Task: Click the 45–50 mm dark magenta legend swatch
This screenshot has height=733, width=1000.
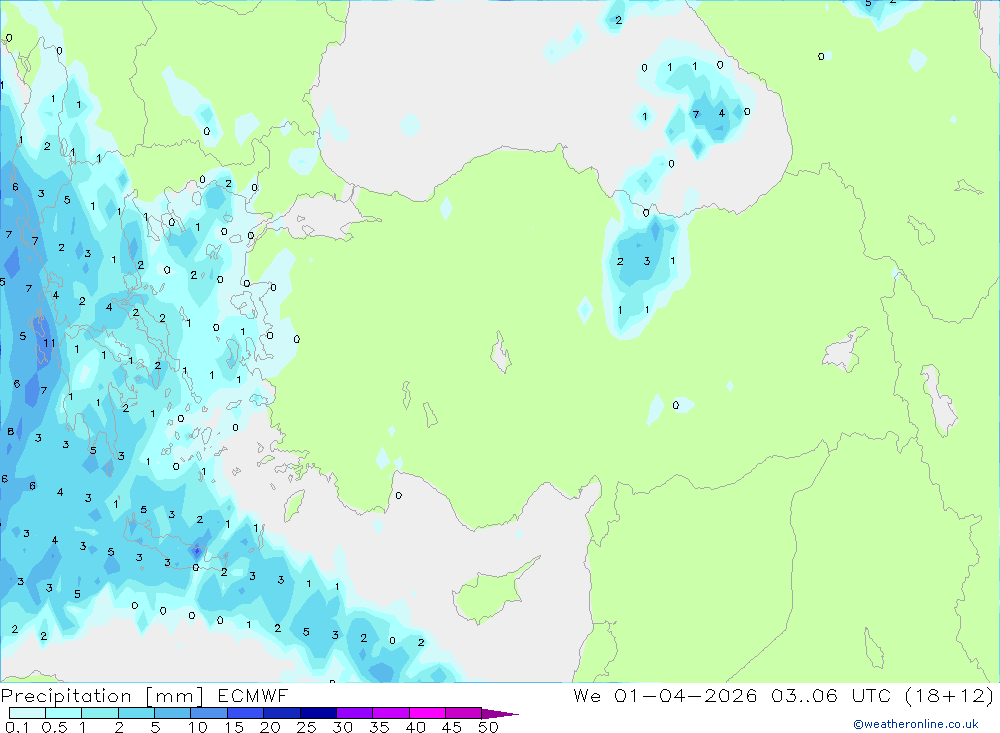Action: point(464,713)
